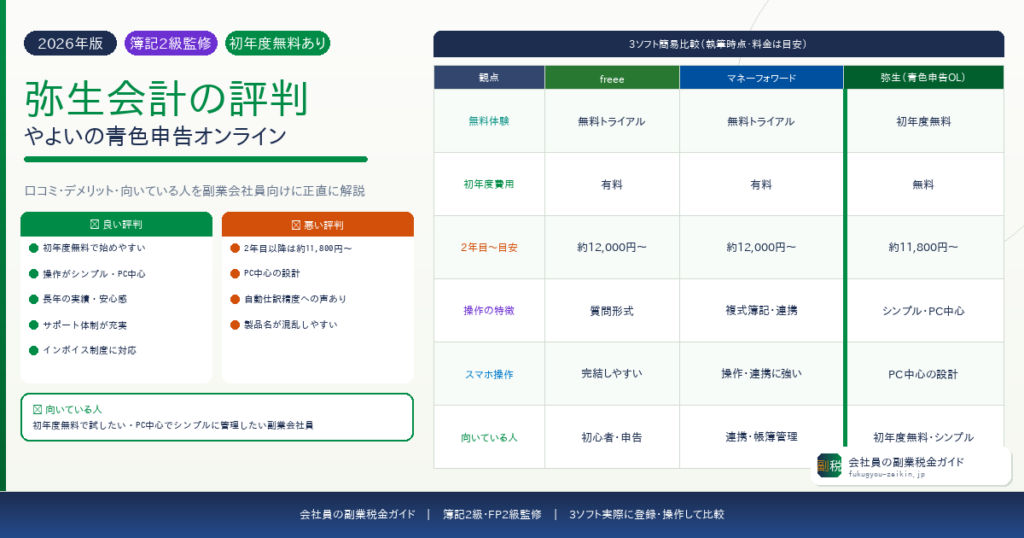Click the 複式簿記・連携 cell
Image resolution: width=1024 pixels, height=538 pixels.
pyautogui.click(x=761, y=311)
